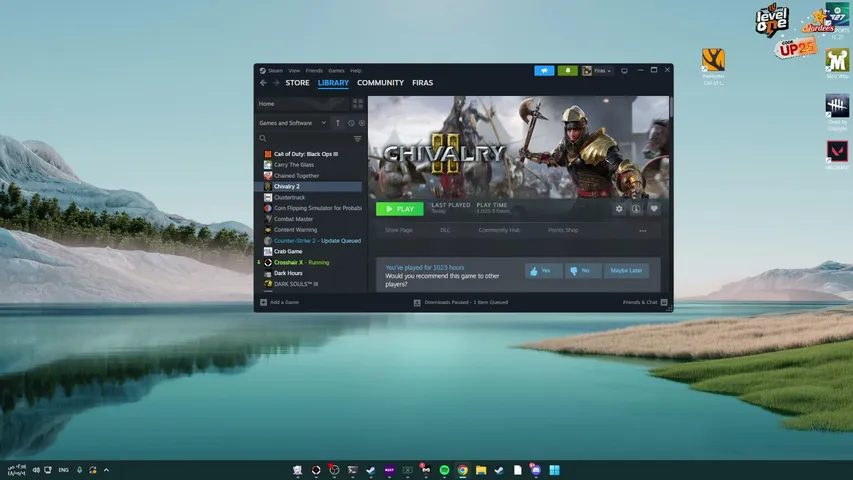Image resolution: width=853 pixels, height=480 pixels.
Task: Click the Steam game page scrollbar
Action: (x=671, y=107)
